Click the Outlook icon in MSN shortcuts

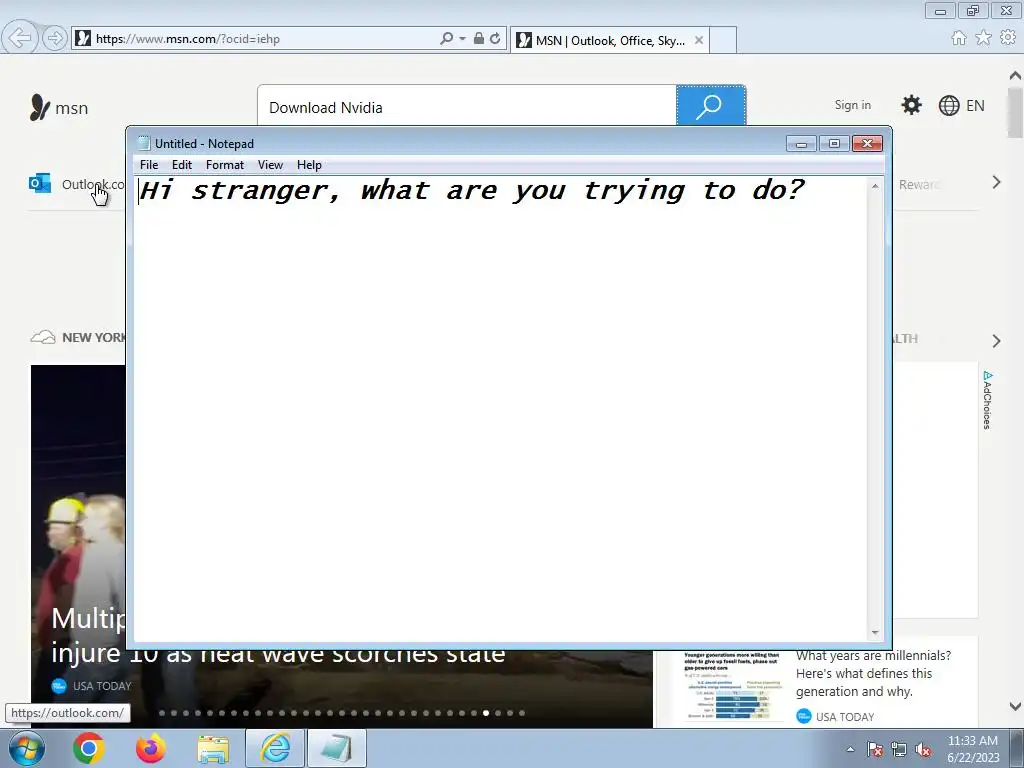click(x=40, y=184)
